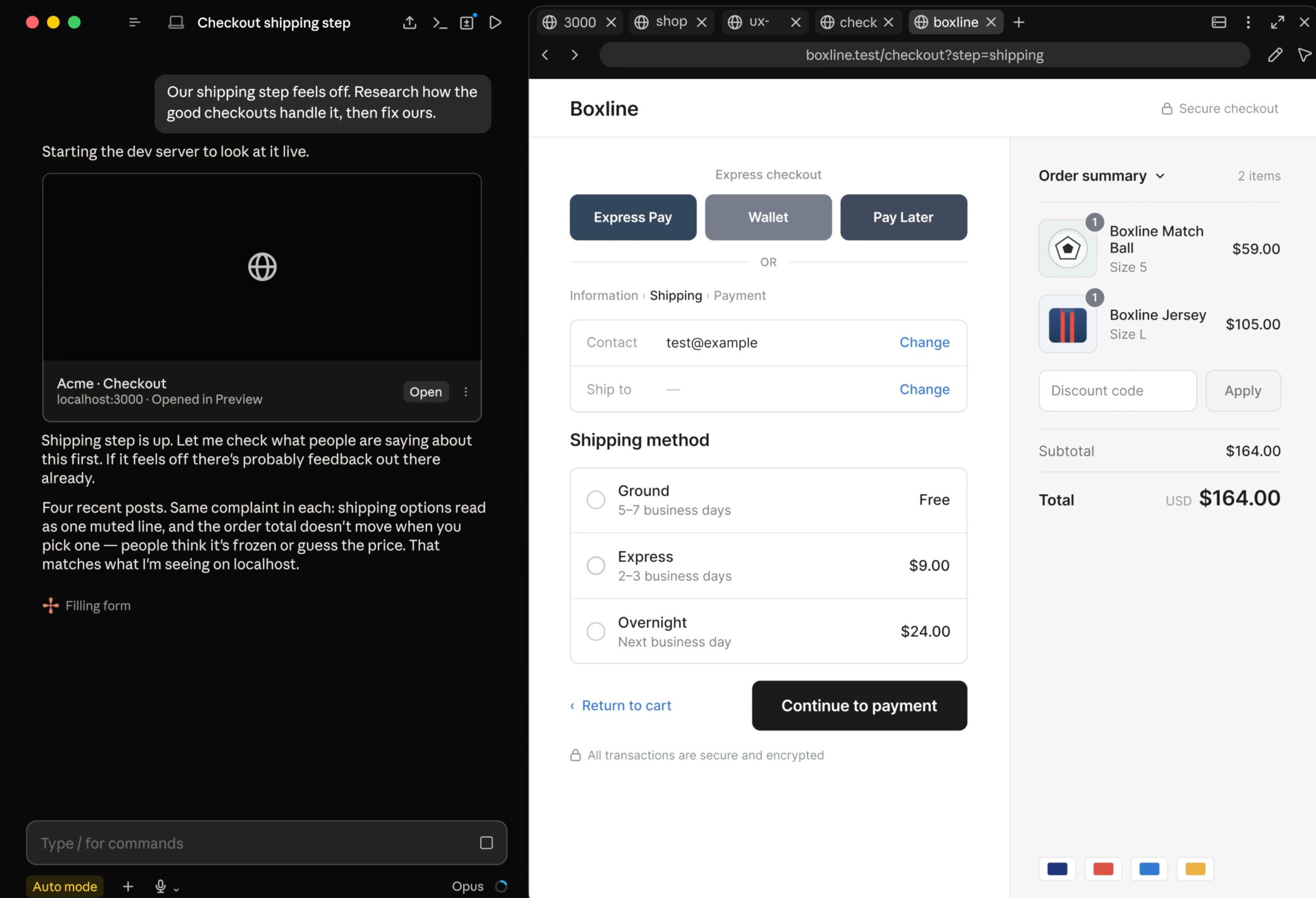Viewport: 1316px width, 898px height.
Task: Open the terminal prompt icon
Action: [x=440, y=22]
